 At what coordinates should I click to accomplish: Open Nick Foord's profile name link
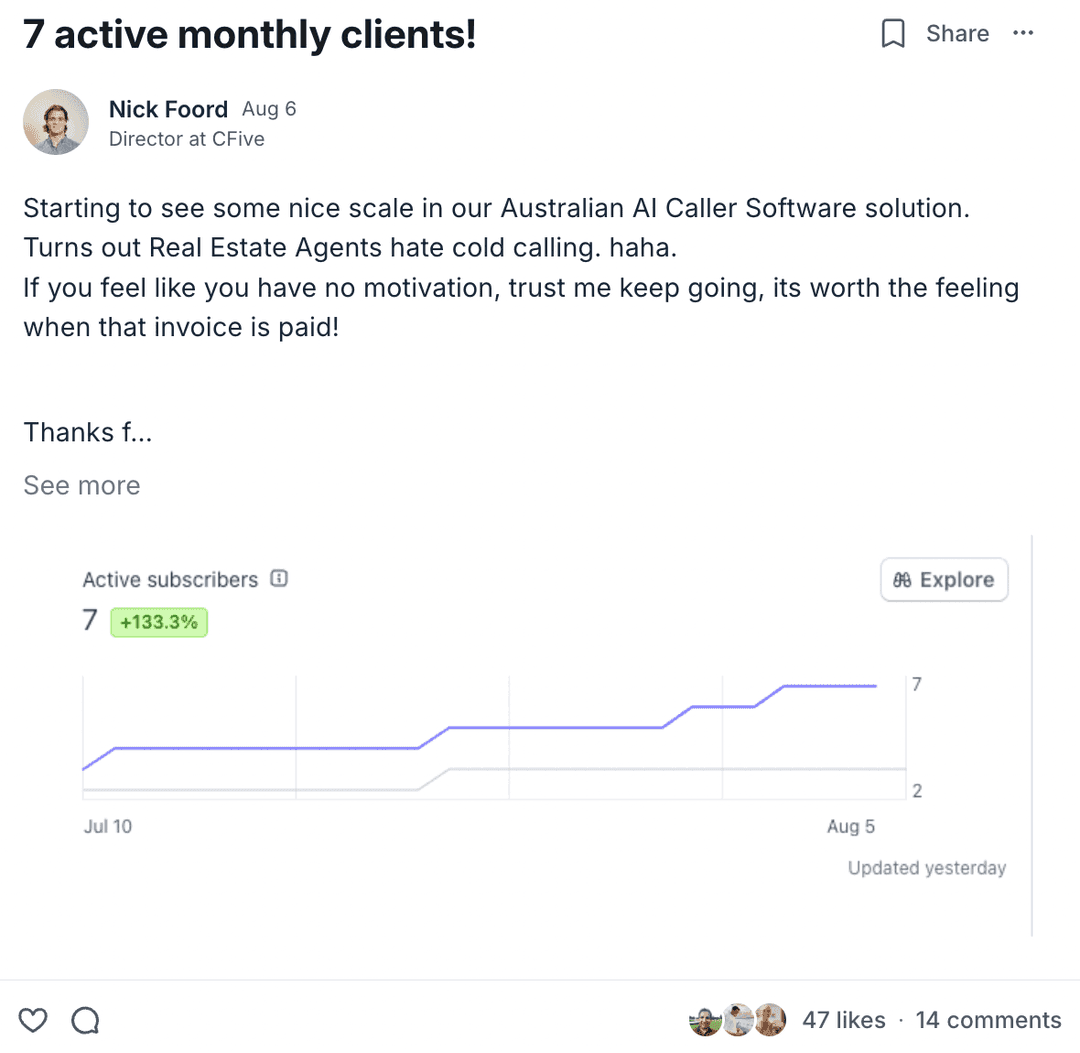click(168, 109)
